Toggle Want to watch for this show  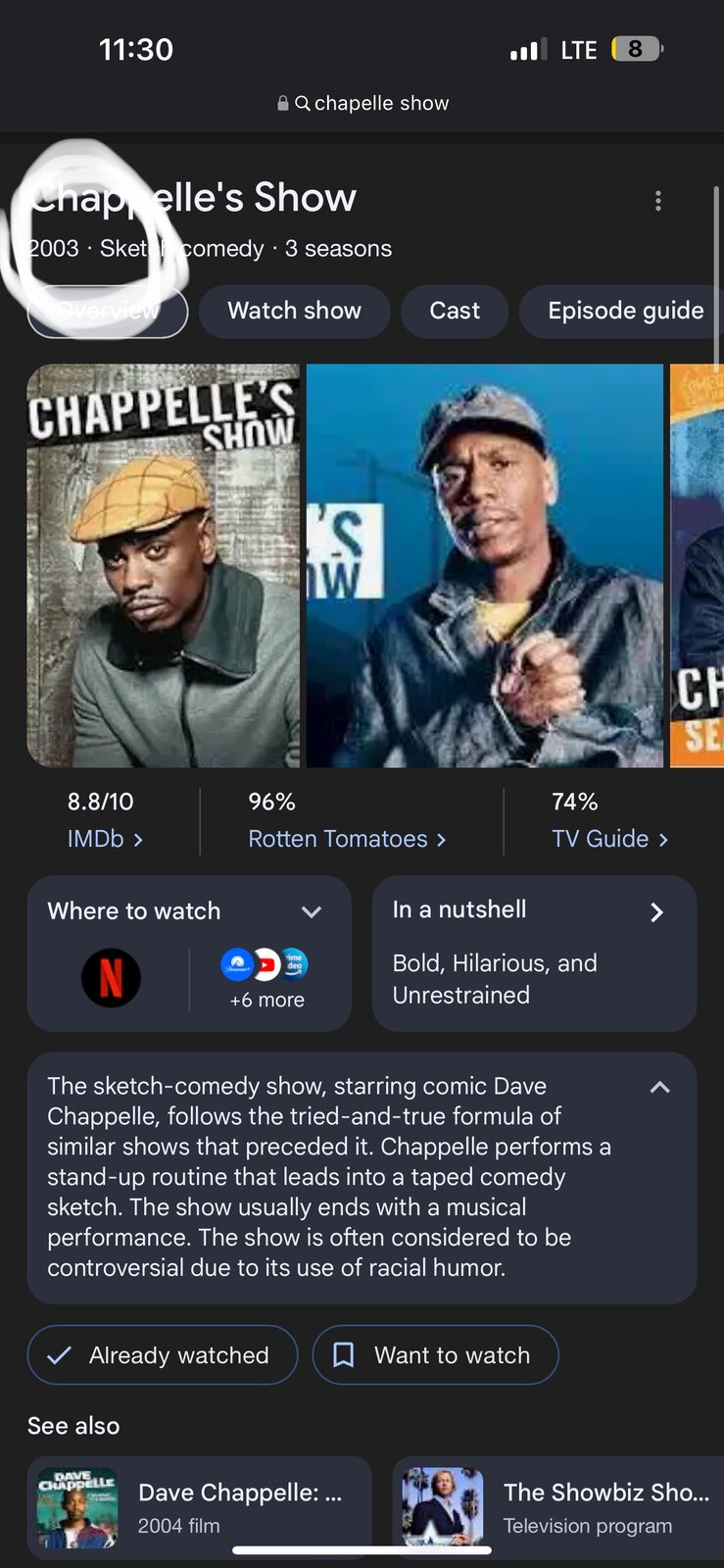(435, 1354)
